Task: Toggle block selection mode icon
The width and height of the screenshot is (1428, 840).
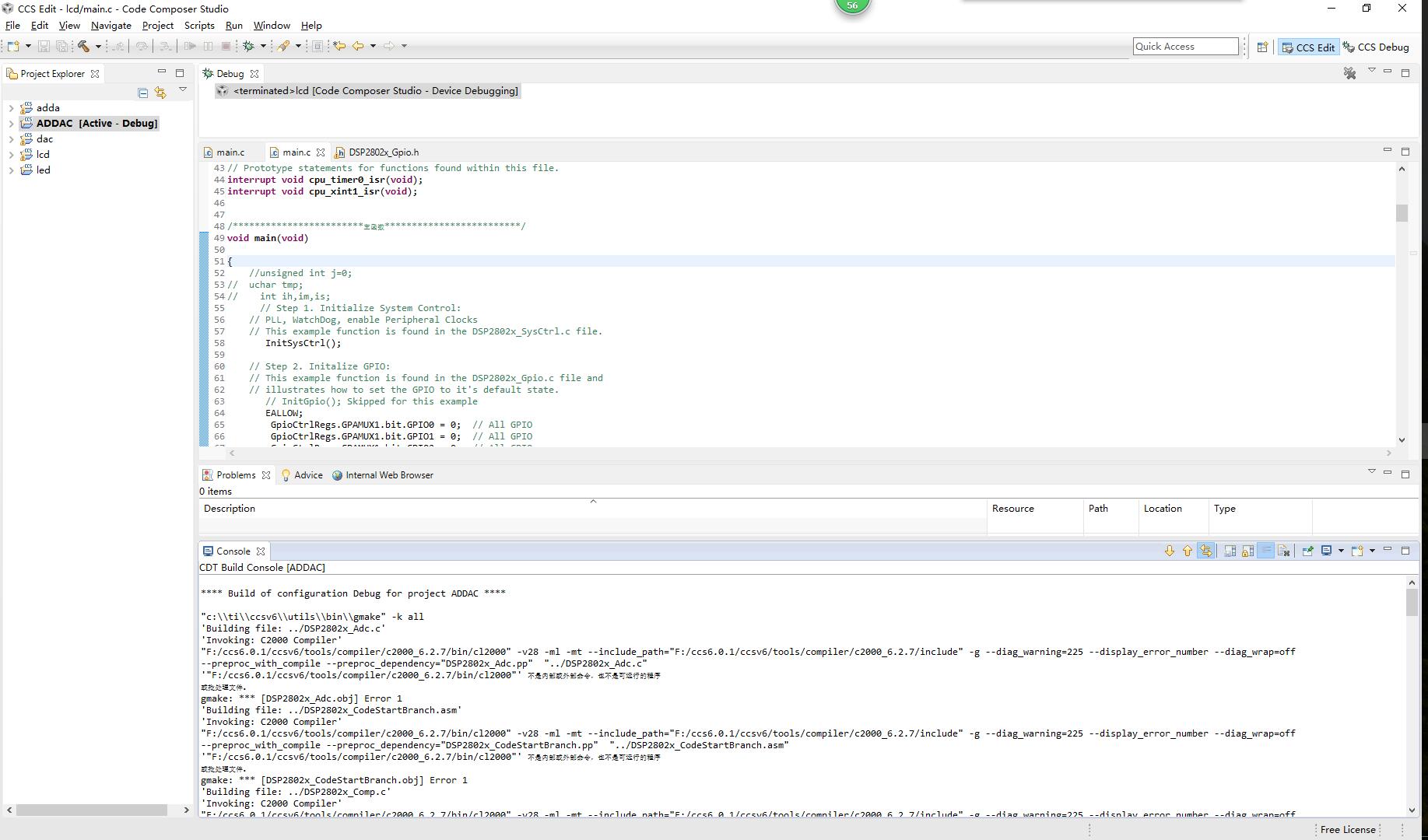Action: point(318,46)
